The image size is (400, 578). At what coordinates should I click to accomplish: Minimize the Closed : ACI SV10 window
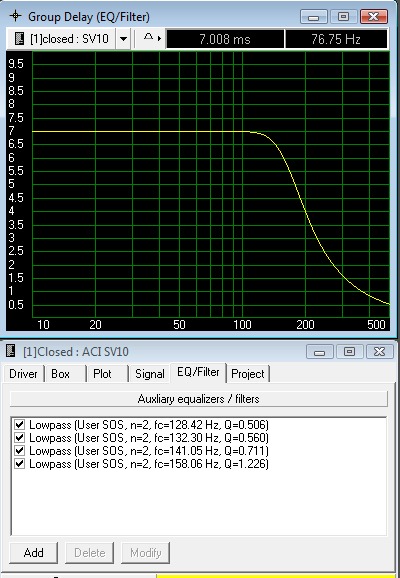(319, 352)
